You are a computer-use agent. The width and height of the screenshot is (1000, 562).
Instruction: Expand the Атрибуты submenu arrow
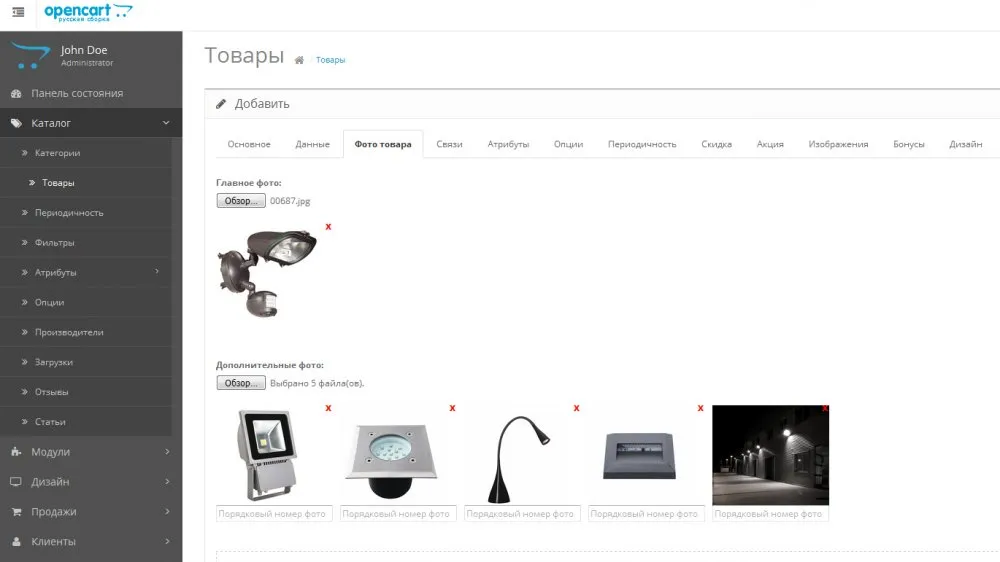click(x=157, y=272)
